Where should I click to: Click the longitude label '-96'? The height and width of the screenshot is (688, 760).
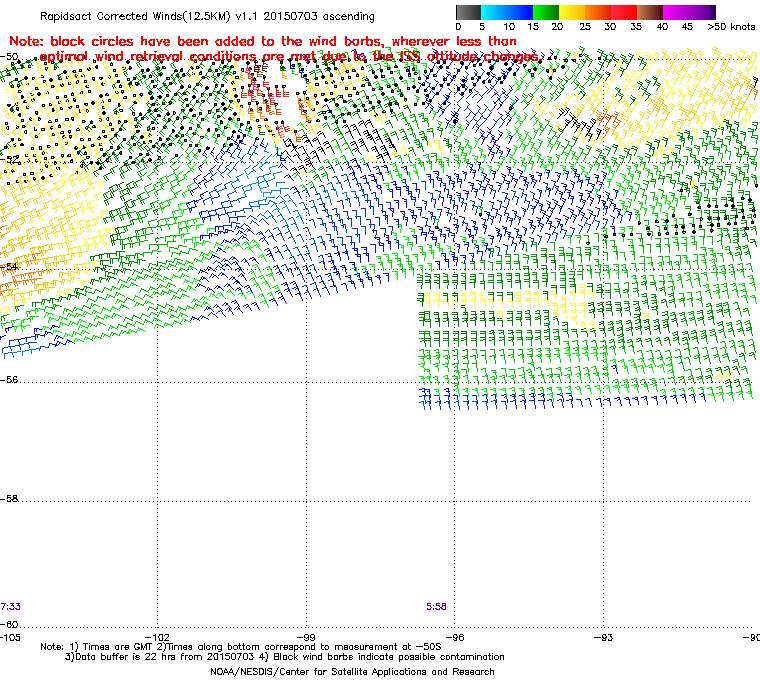coord(455,638)
